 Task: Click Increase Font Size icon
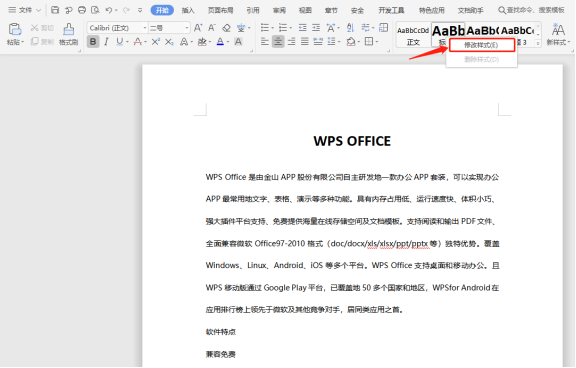tap(198, 28)
